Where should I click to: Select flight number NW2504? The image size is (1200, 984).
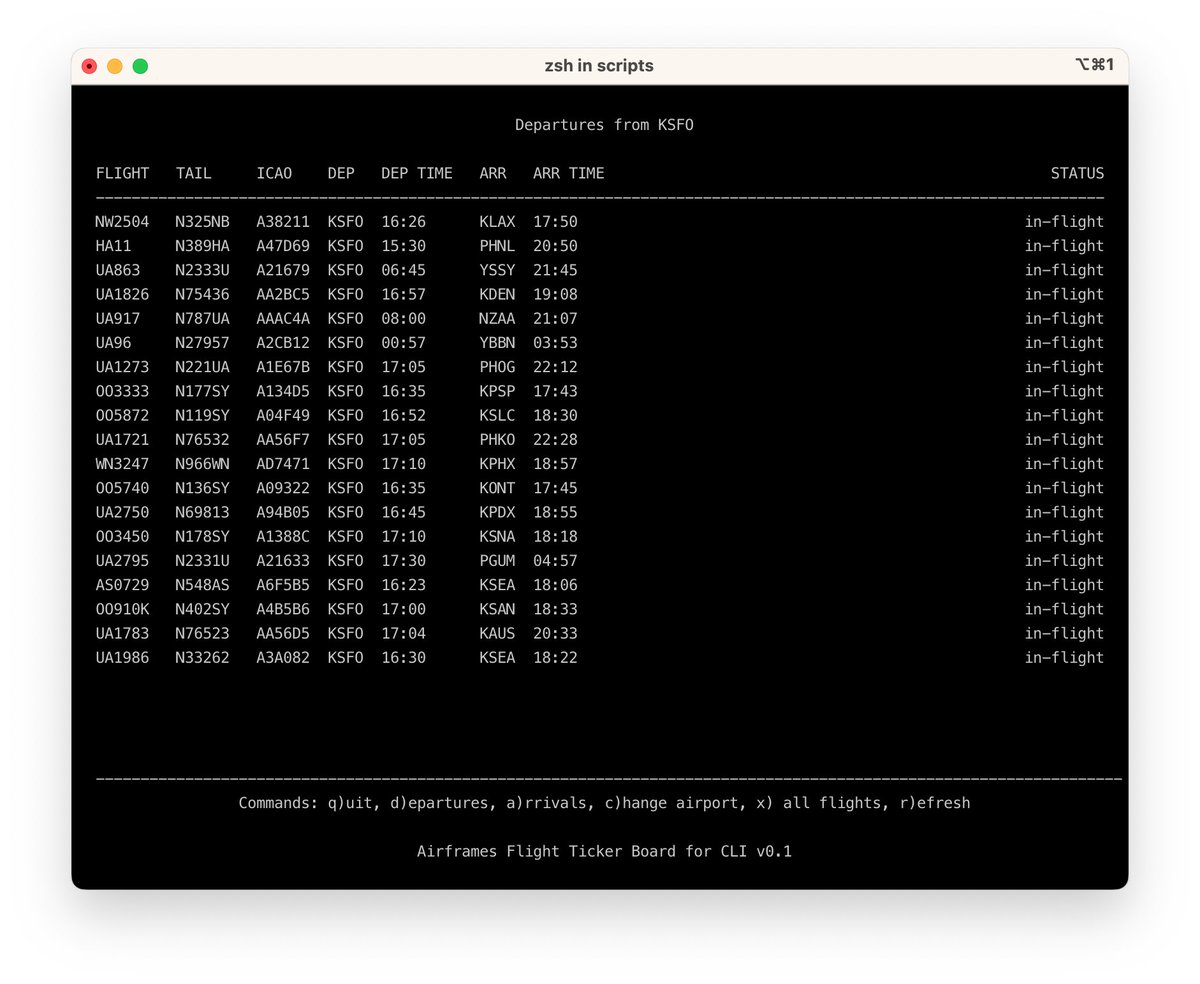122,222
